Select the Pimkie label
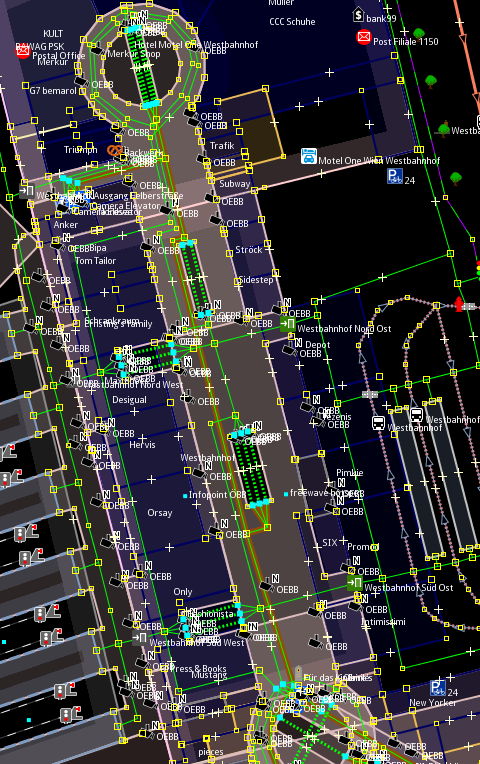Viewport: 480px width, 764px height. point(350,473)
